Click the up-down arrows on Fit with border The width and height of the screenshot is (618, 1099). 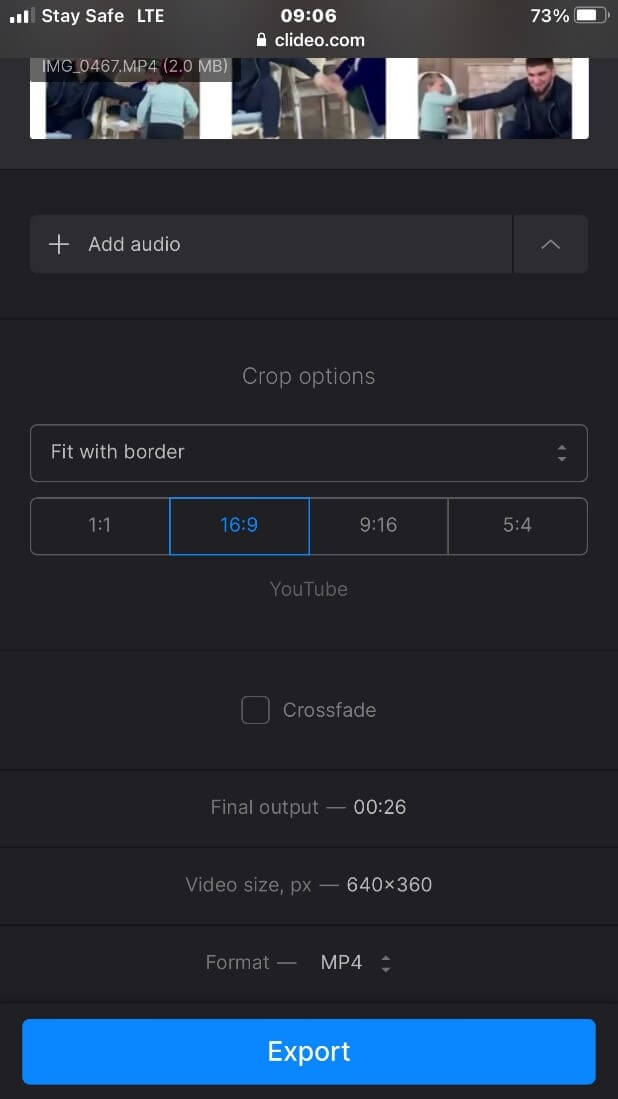[562, 453]
